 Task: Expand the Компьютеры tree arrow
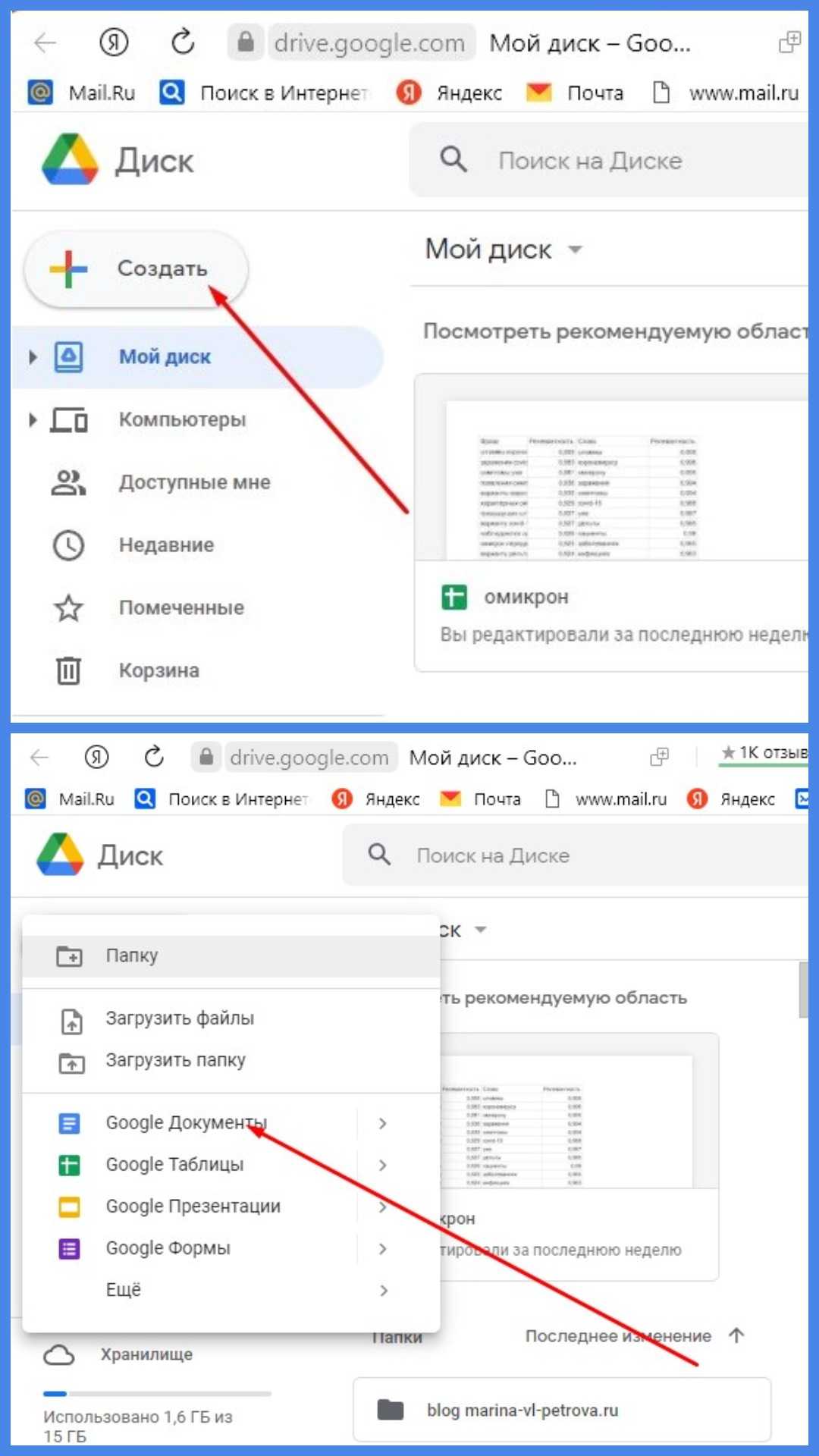[32, 419]
